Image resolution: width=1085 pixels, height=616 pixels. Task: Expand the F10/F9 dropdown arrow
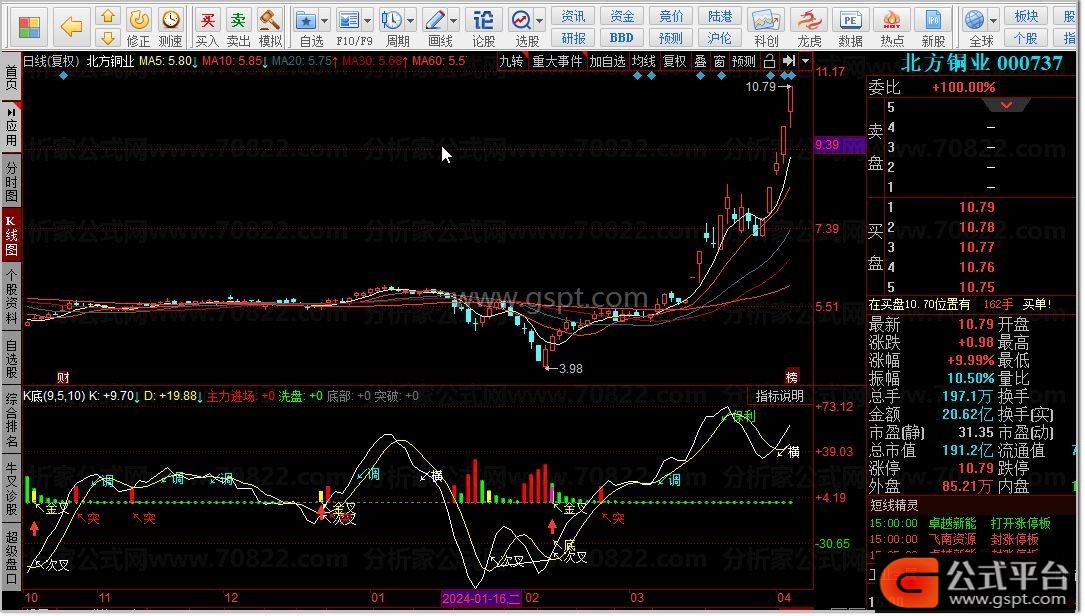coord(367,21)
